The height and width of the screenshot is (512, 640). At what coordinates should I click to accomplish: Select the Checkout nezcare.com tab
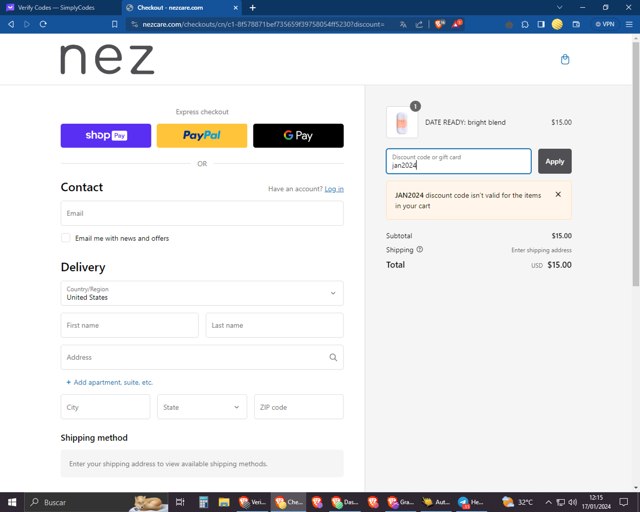[x=182, y=7]
